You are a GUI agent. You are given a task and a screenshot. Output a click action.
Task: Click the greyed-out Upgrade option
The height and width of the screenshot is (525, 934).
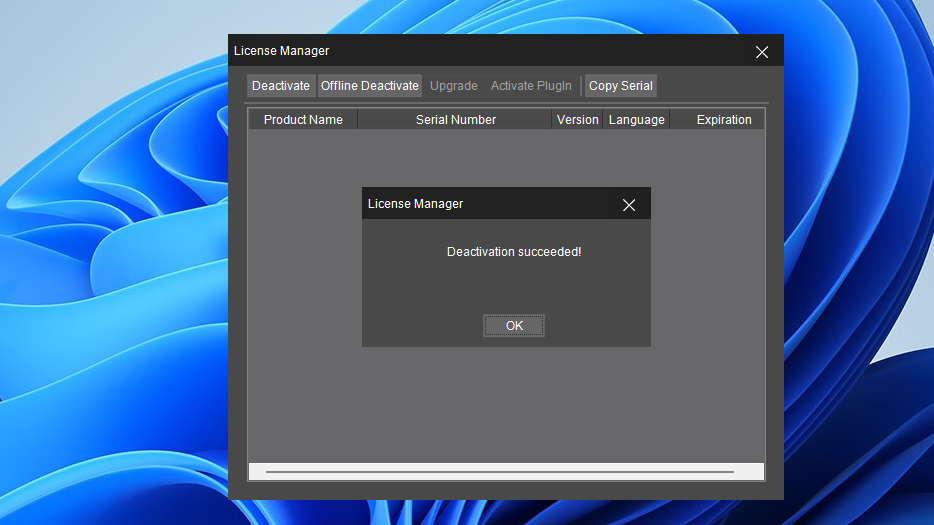[x=454, y=86]
